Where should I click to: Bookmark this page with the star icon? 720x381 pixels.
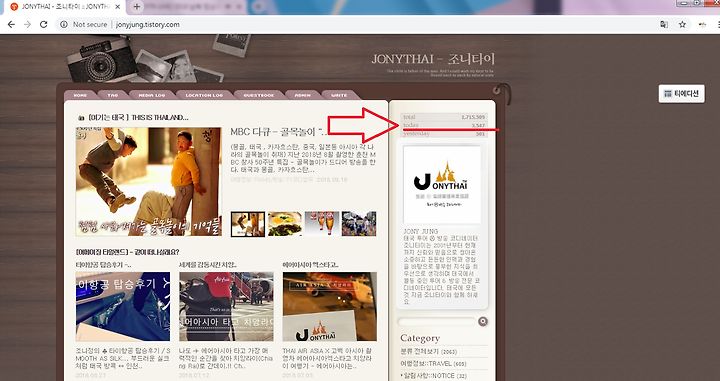point(682,24)
